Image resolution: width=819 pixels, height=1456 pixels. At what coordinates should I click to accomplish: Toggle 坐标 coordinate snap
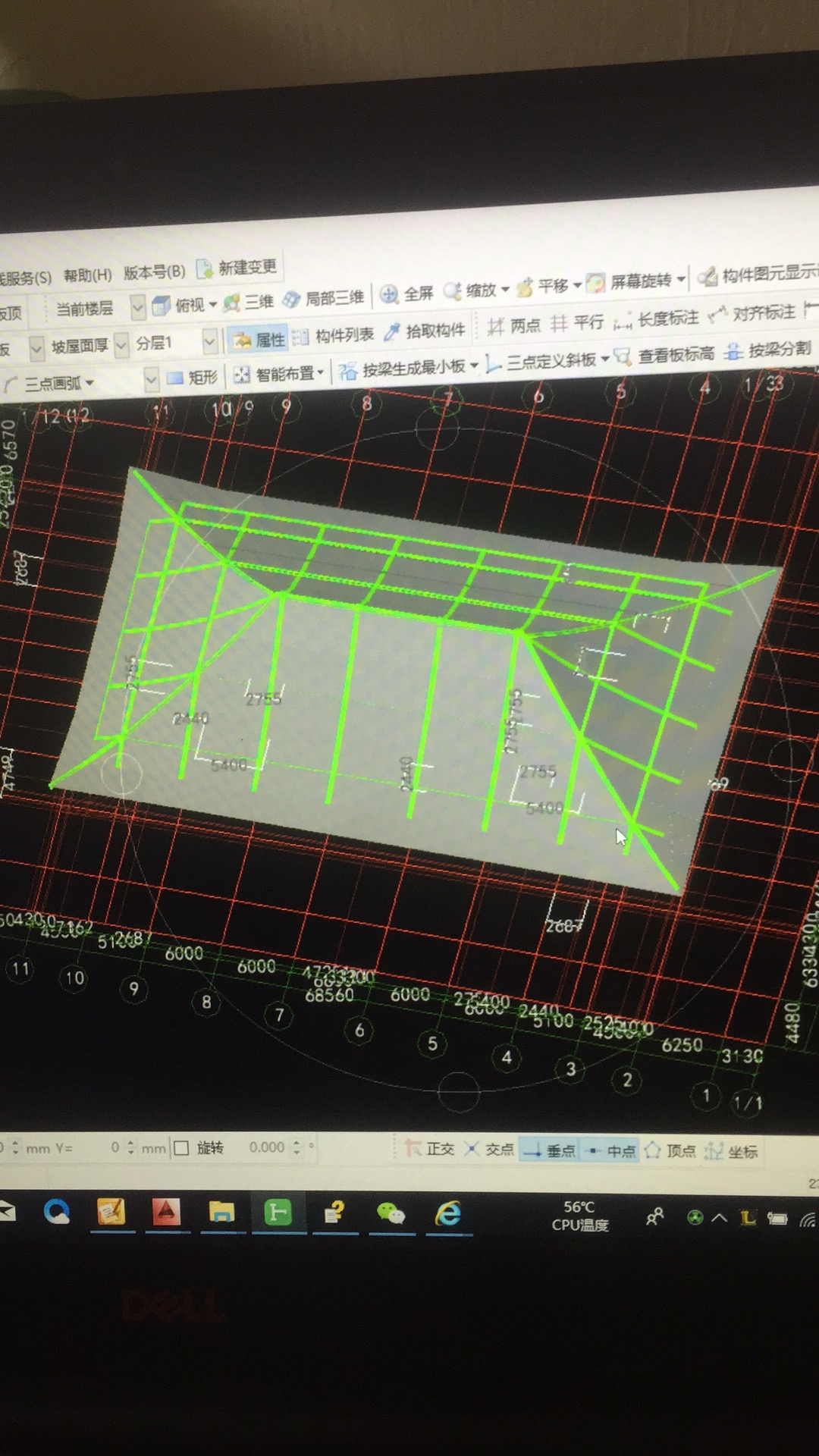click(731, 1152)
